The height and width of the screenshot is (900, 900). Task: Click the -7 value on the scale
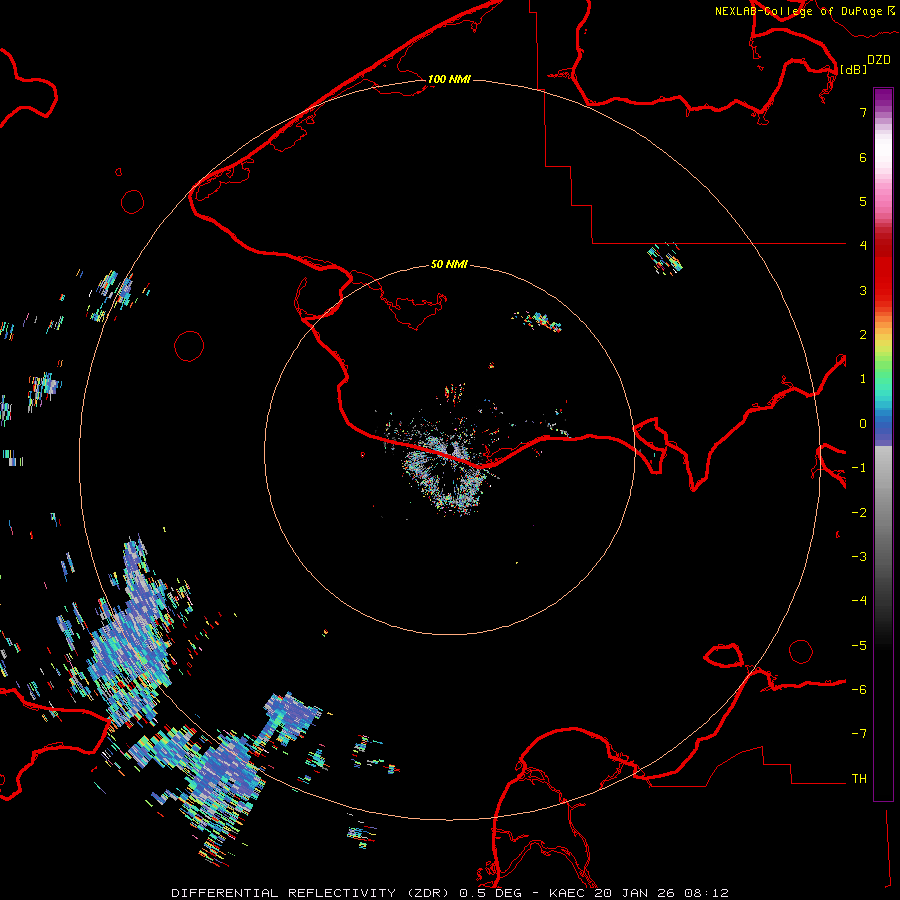tap(859, 734)
